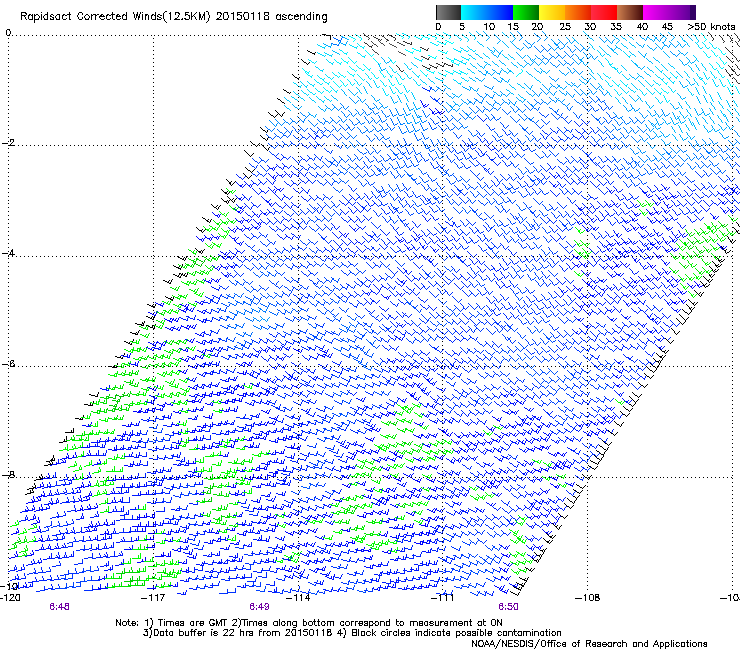This screenshot has height=650, width=740.
Task: Click the gray 0-5 knots legend swatch
Action: click(x=448, y=12)
